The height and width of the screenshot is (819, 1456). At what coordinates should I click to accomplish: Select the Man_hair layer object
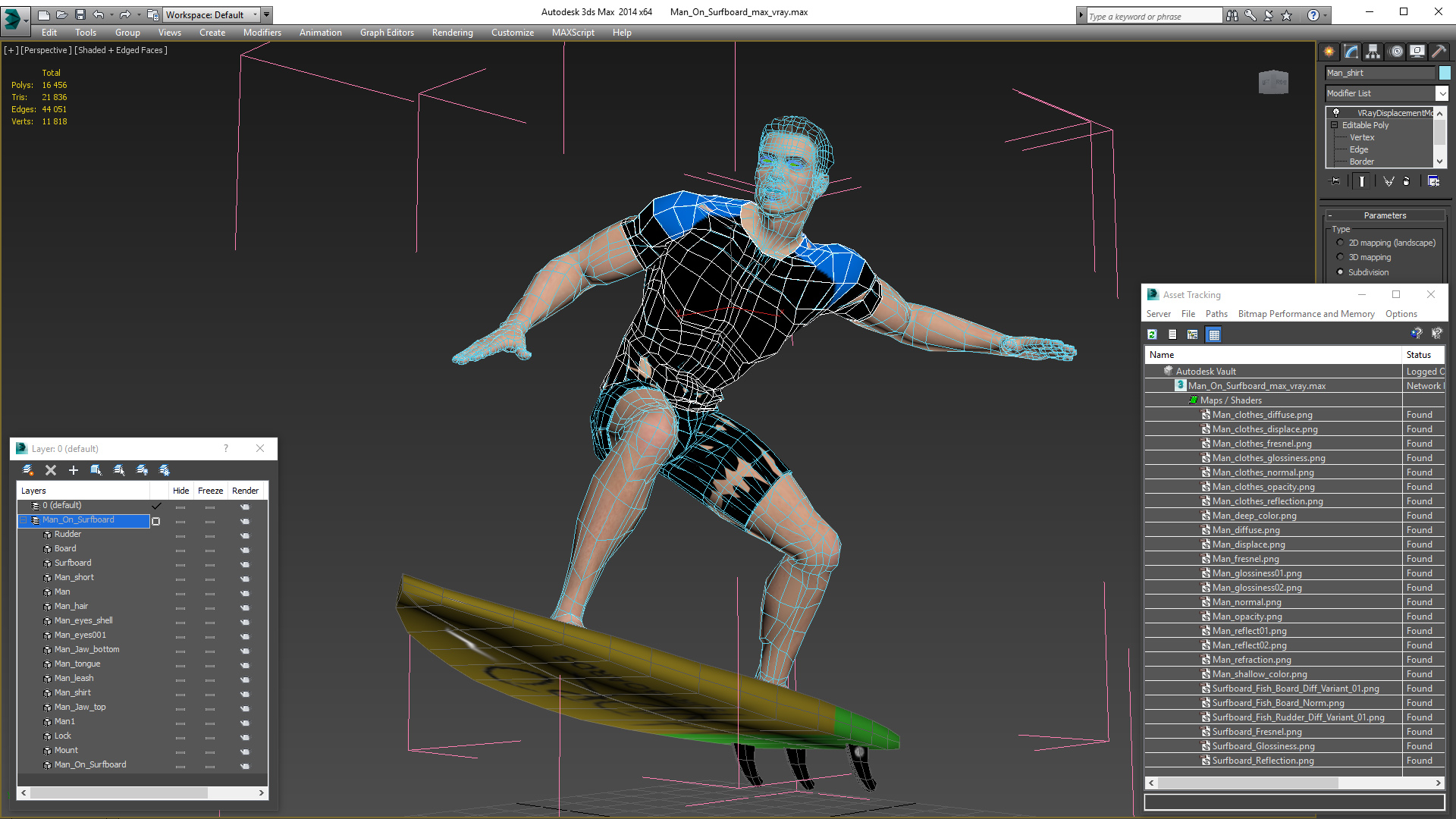(x=71, y=606)
